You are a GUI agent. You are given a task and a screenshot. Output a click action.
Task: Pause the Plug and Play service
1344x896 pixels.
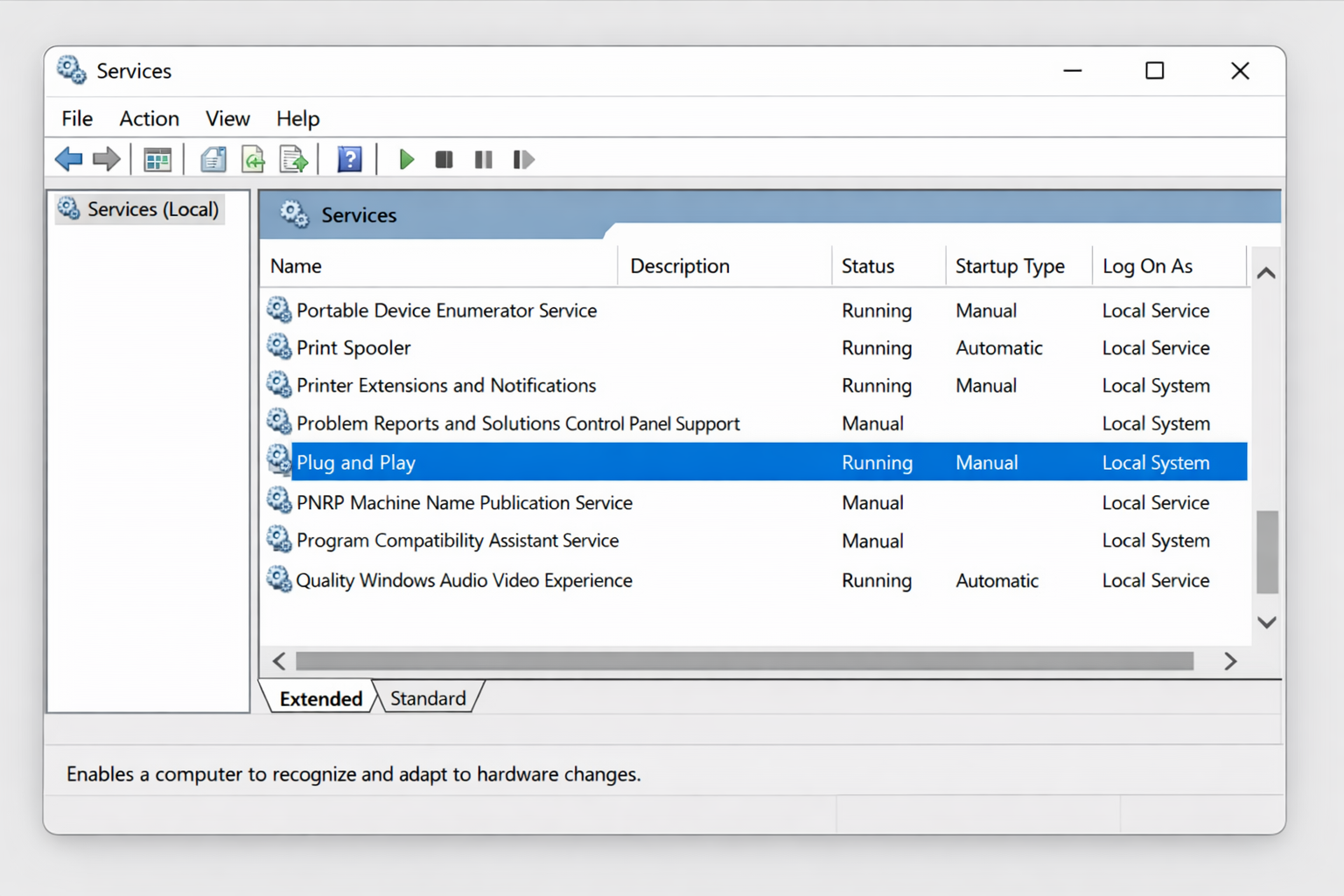click(483, 158)
